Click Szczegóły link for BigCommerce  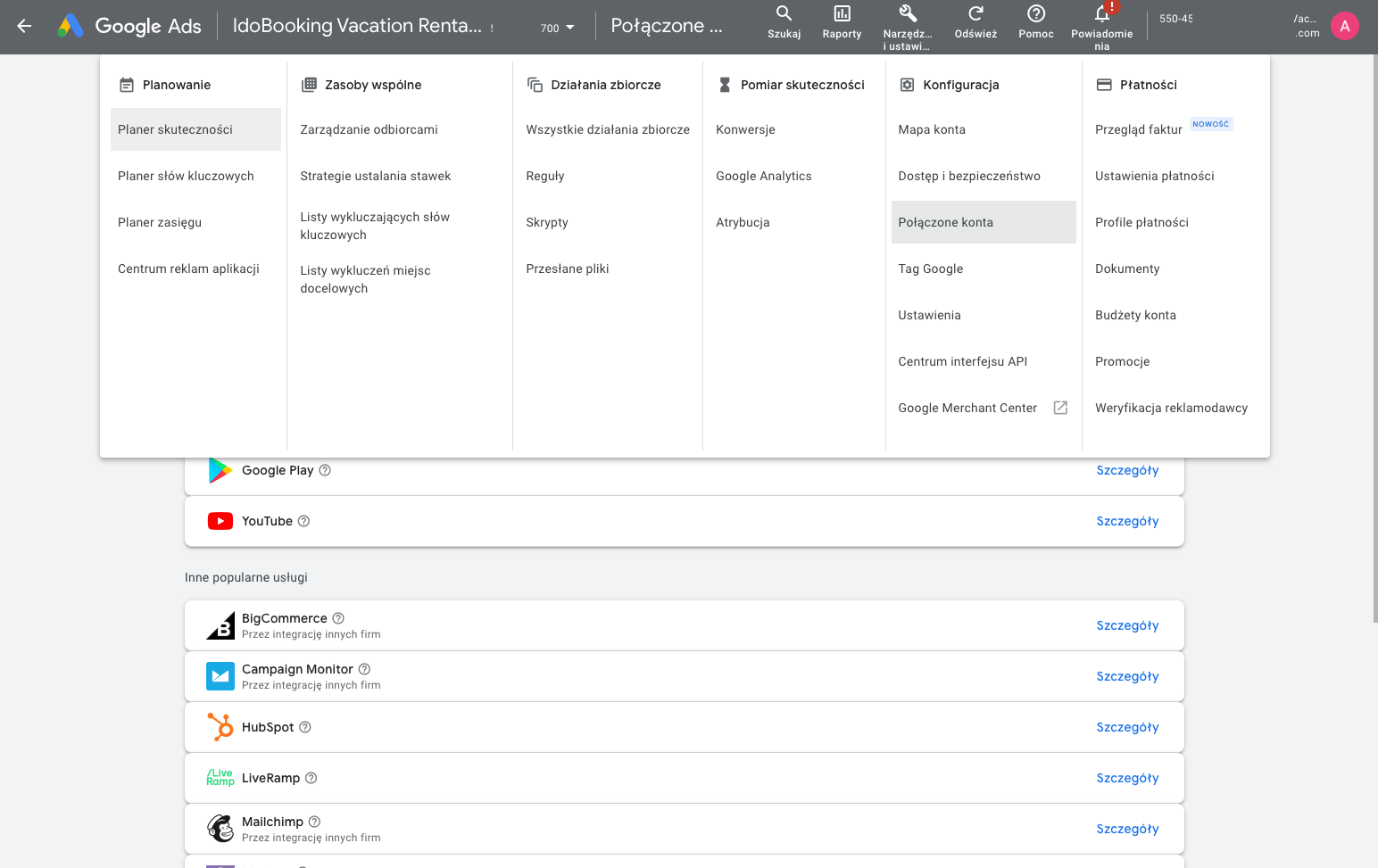pos(1127,625)
